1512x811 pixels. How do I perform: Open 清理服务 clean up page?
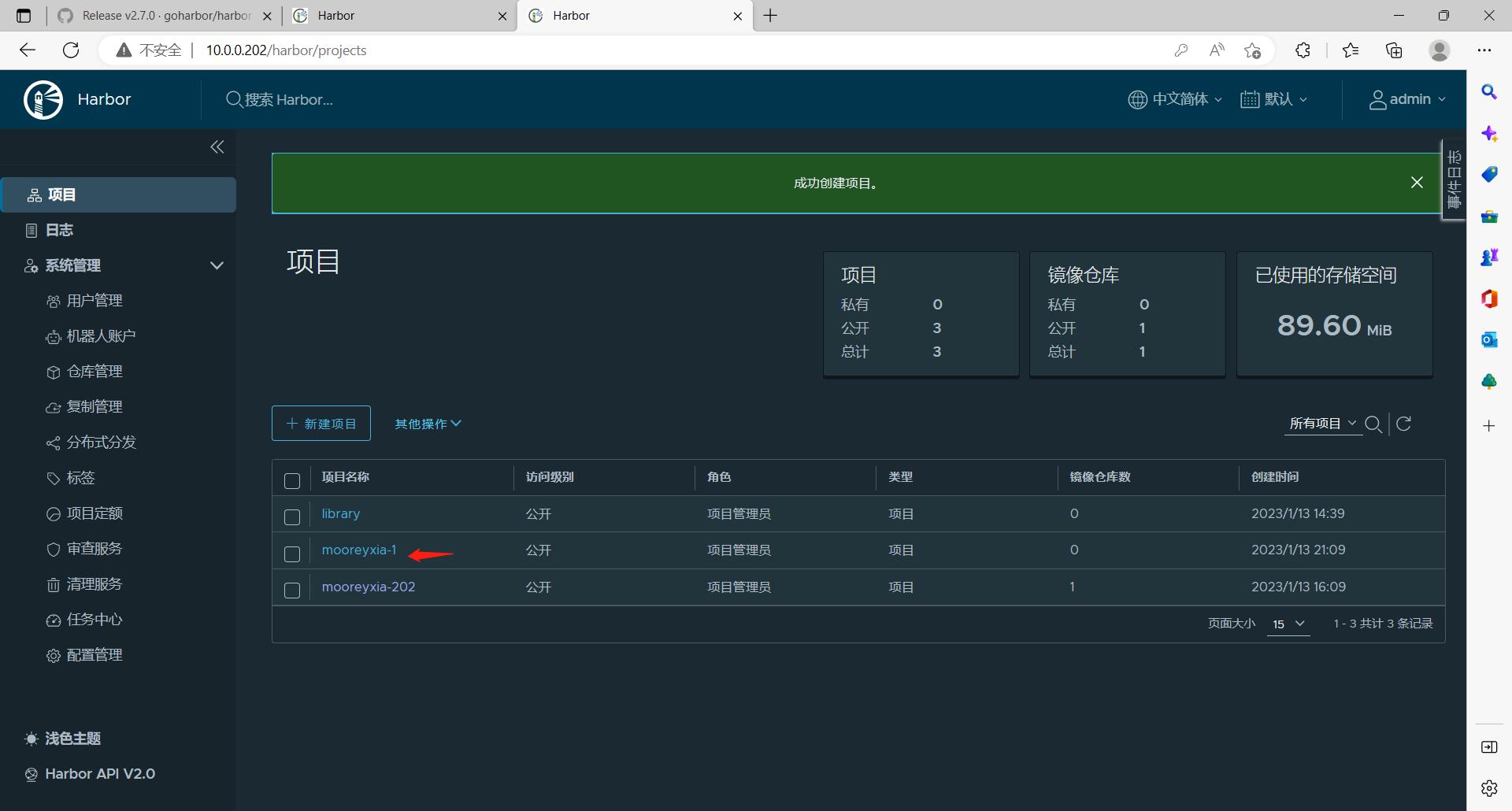(94, 584)
